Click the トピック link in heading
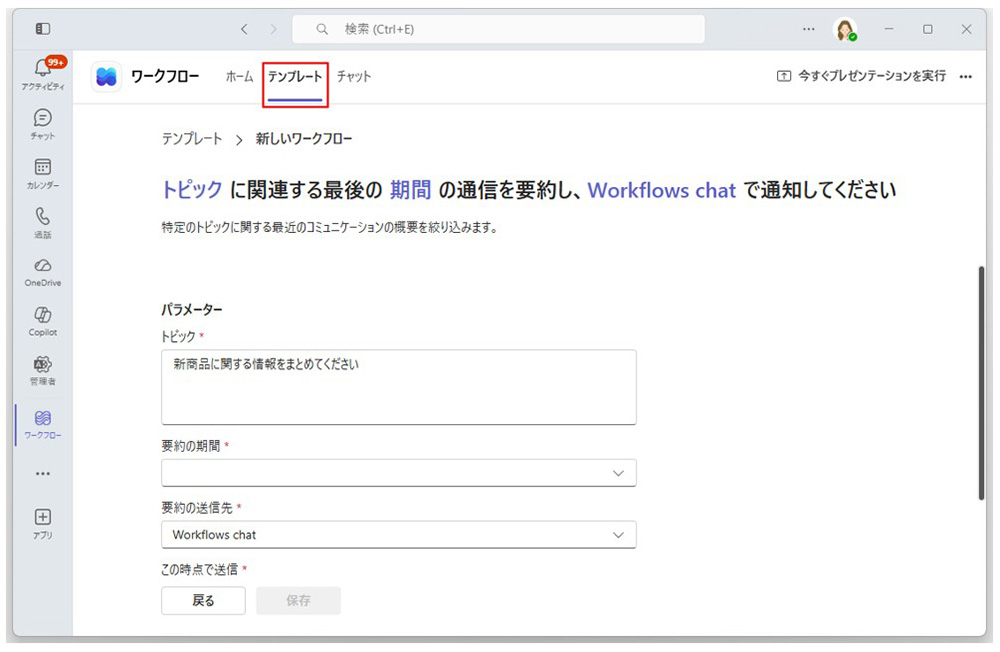This screenshot has width=1000, height=652. pyautogui.click(x=192, y=189)
